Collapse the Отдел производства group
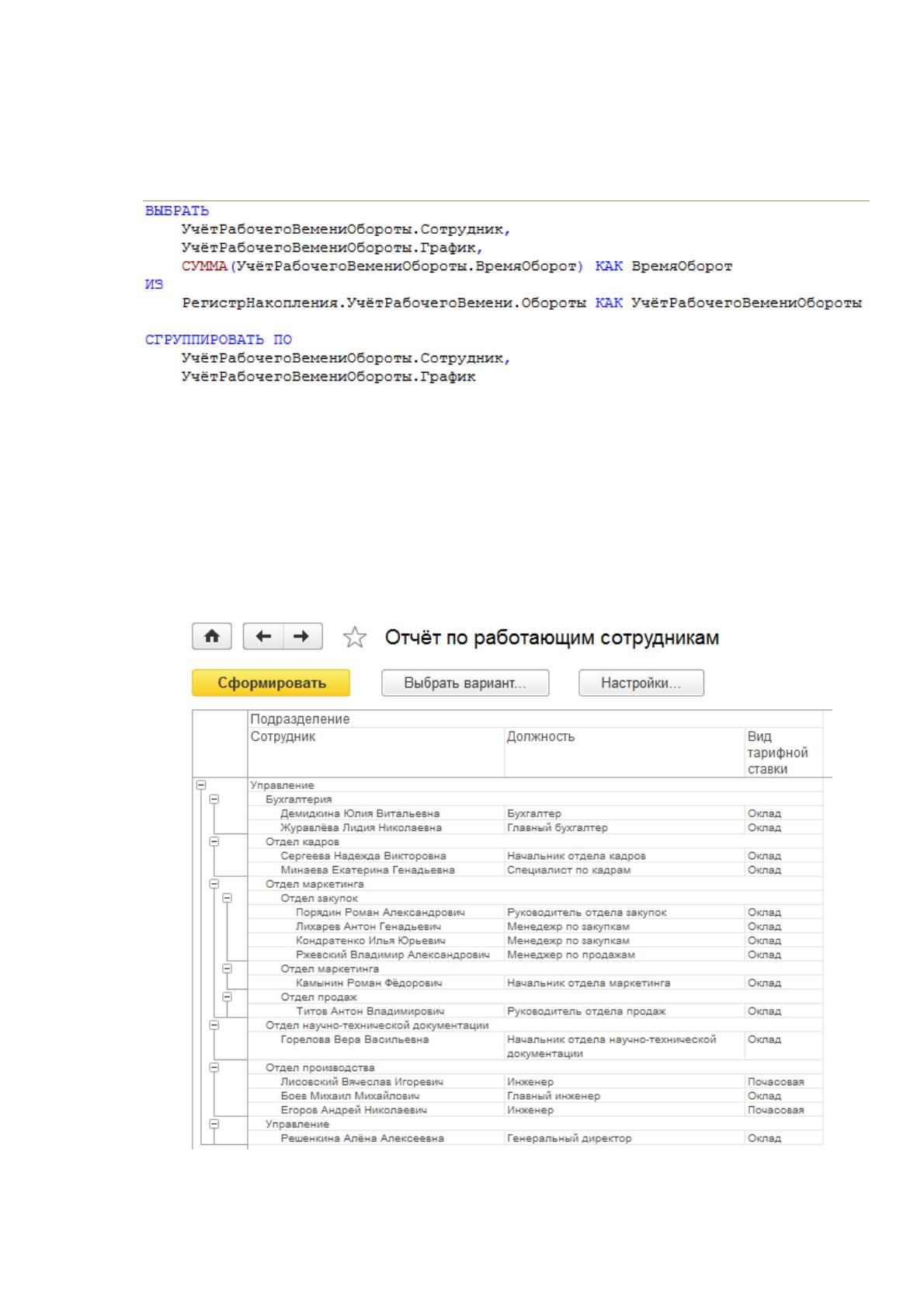The height and width of the screenshot is (1308, 924). point(215,1067)
